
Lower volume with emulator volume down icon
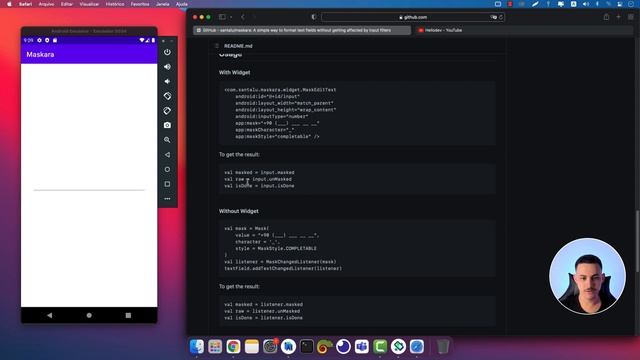coord(167,81)
